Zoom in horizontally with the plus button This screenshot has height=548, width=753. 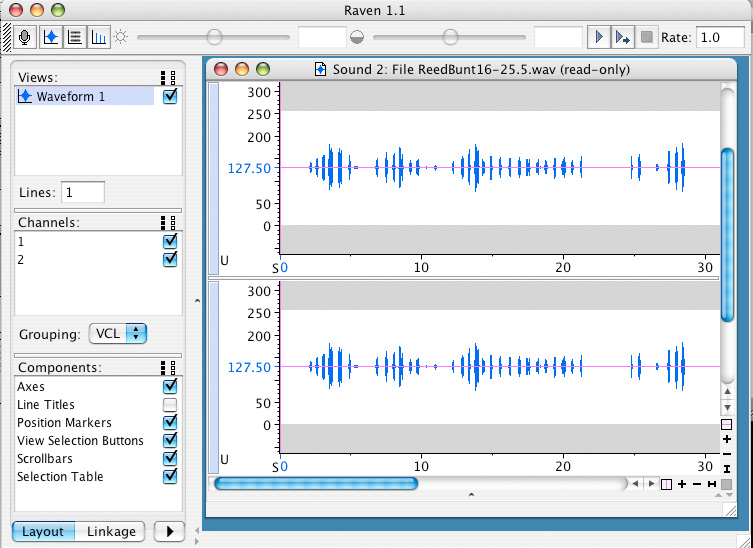tap(681, 484)
